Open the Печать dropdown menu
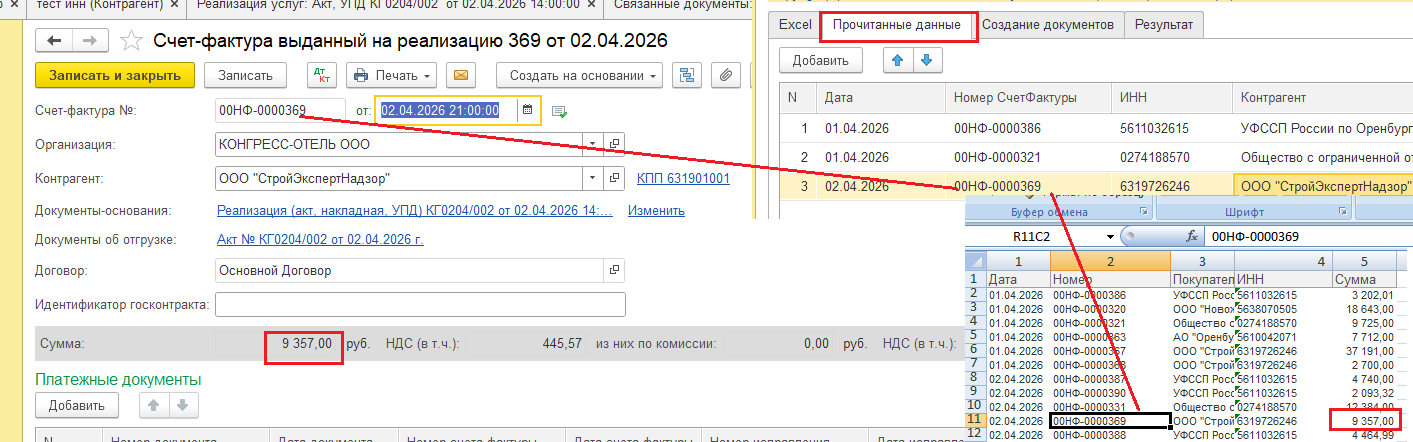The image size is (1413, 442). pos(392,75)
